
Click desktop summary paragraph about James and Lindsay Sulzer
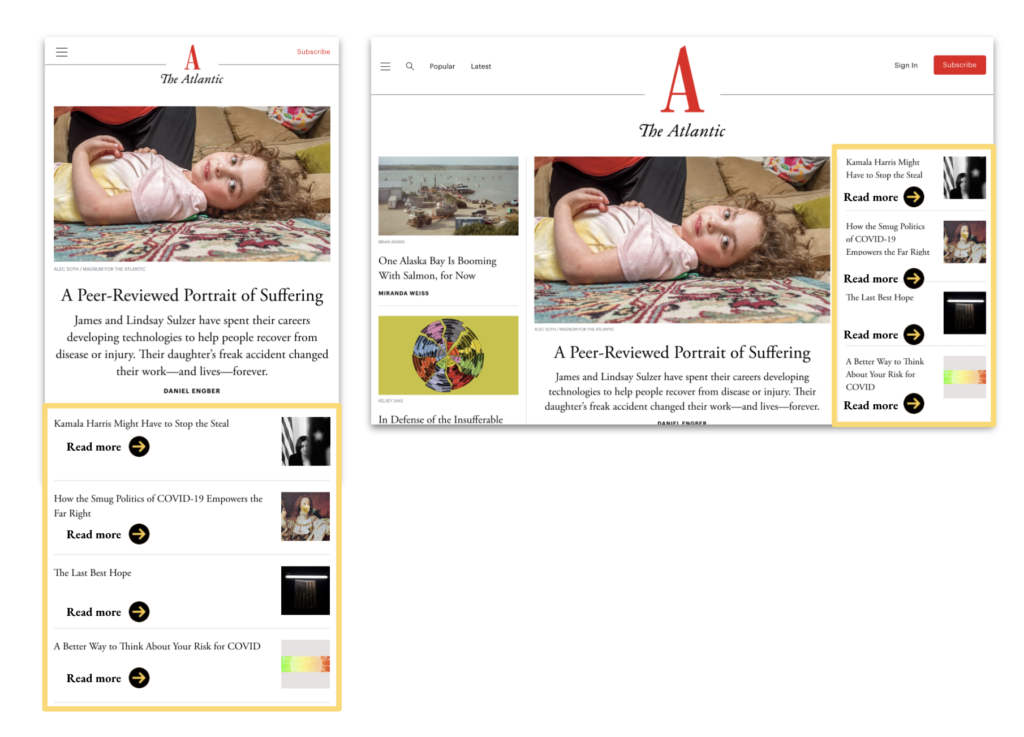point(682,392)
